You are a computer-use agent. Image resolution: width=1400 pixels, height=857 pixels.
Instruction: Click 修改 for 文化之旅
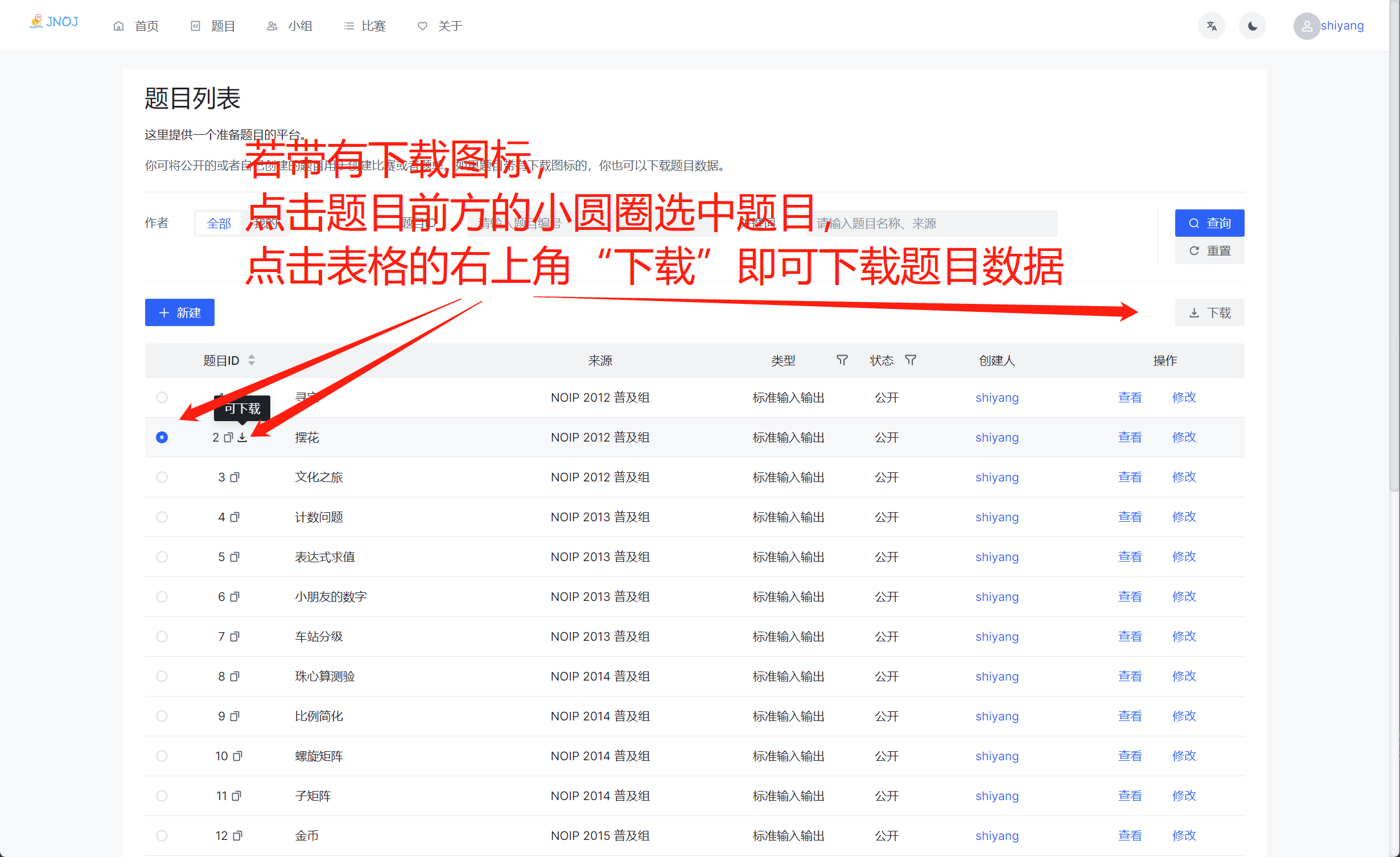1184,477
